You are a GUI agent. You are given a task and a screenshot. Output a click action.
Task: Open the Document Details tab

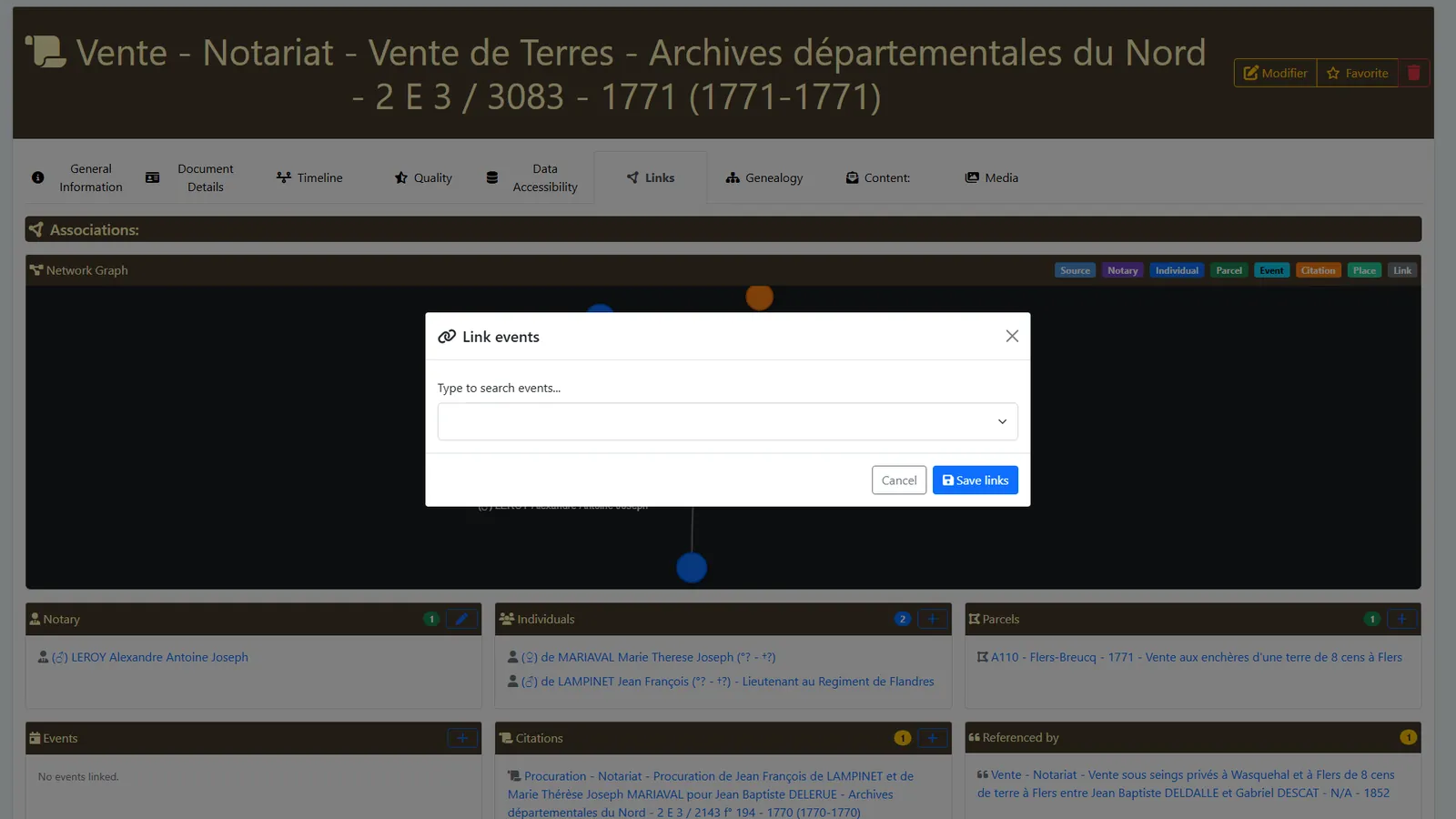coord(190,177)
